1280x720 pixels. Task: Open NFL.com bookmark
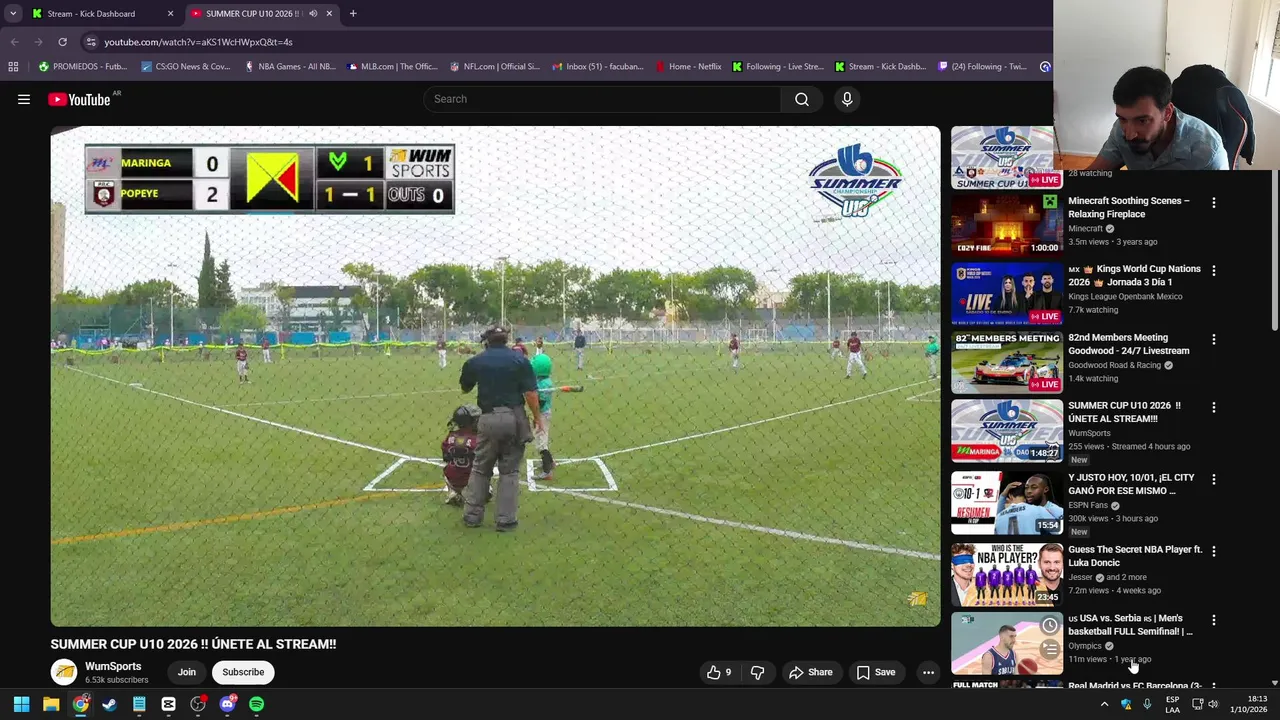pos(495,67)
